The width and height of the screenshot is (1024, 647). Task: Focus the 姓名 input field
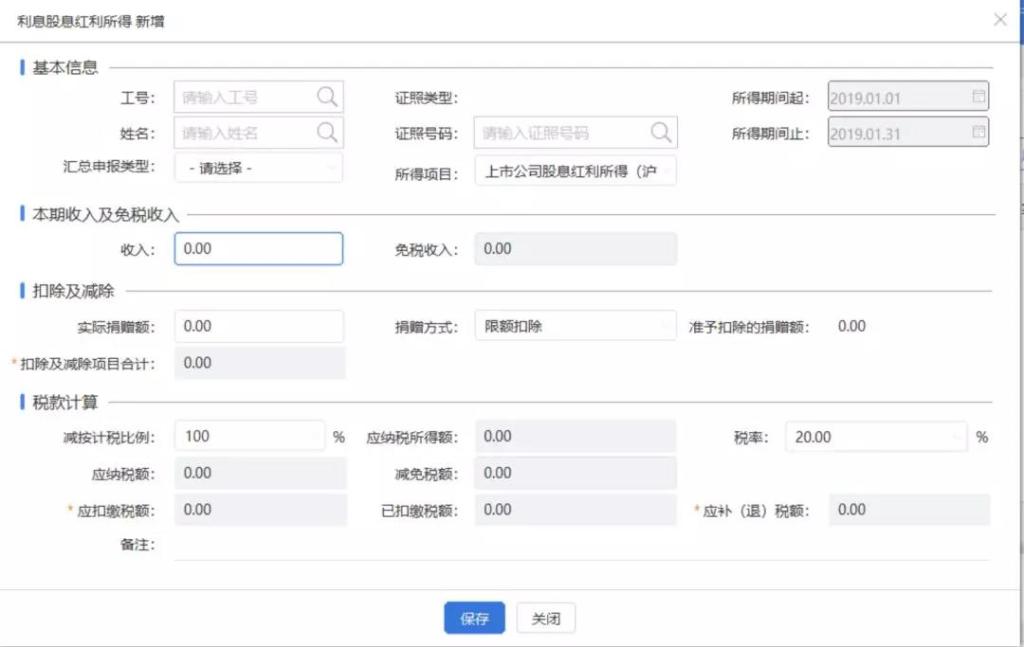pyautogui.click(x=259, y=133)
